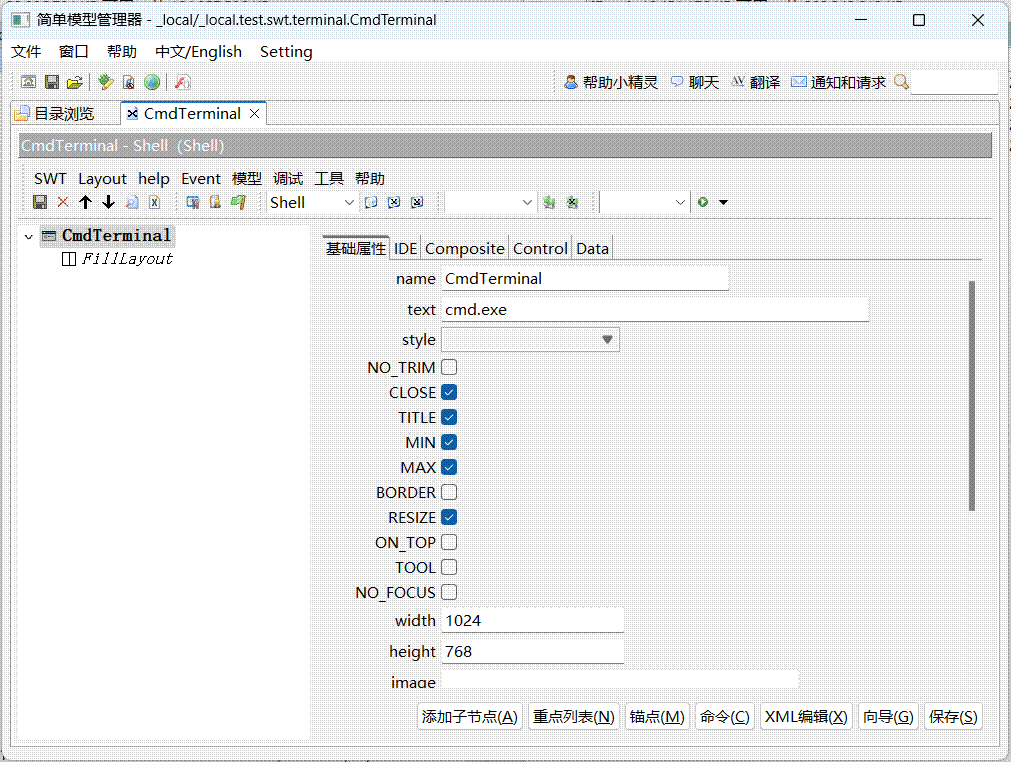
Task: Open the empty dropdown left of the run button
Action: 644,202
